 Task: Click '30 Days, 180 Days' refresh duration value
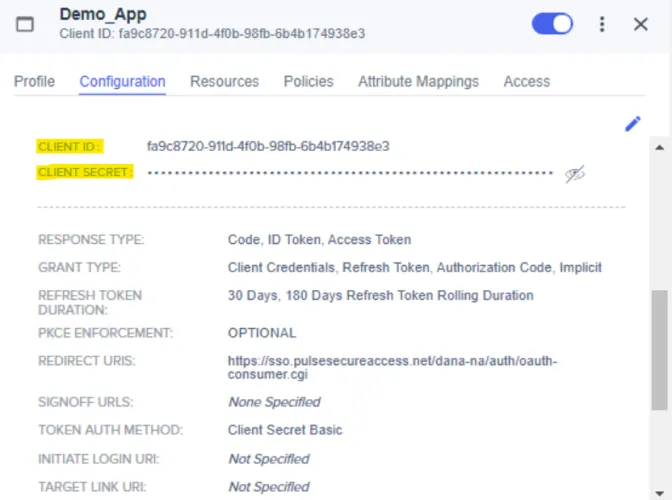click(x=380, y=295)
